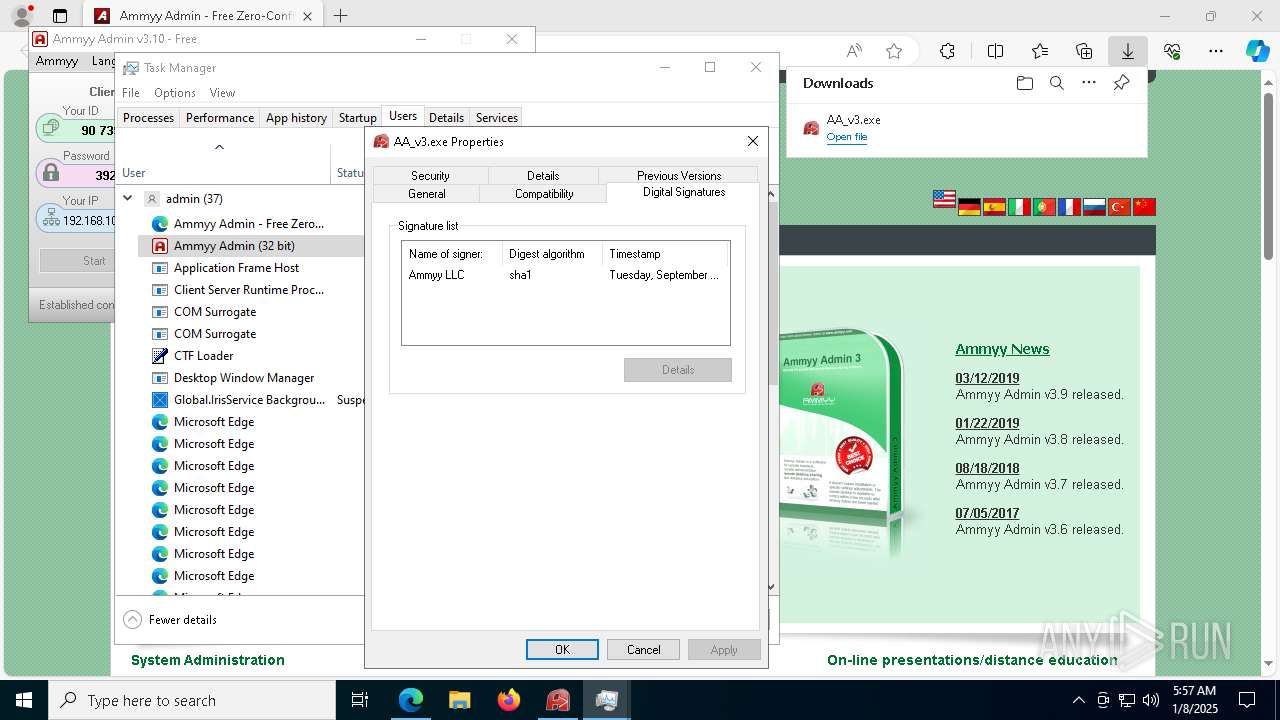
Task: Click OK in Properties dialog
Action: point(562,649)
